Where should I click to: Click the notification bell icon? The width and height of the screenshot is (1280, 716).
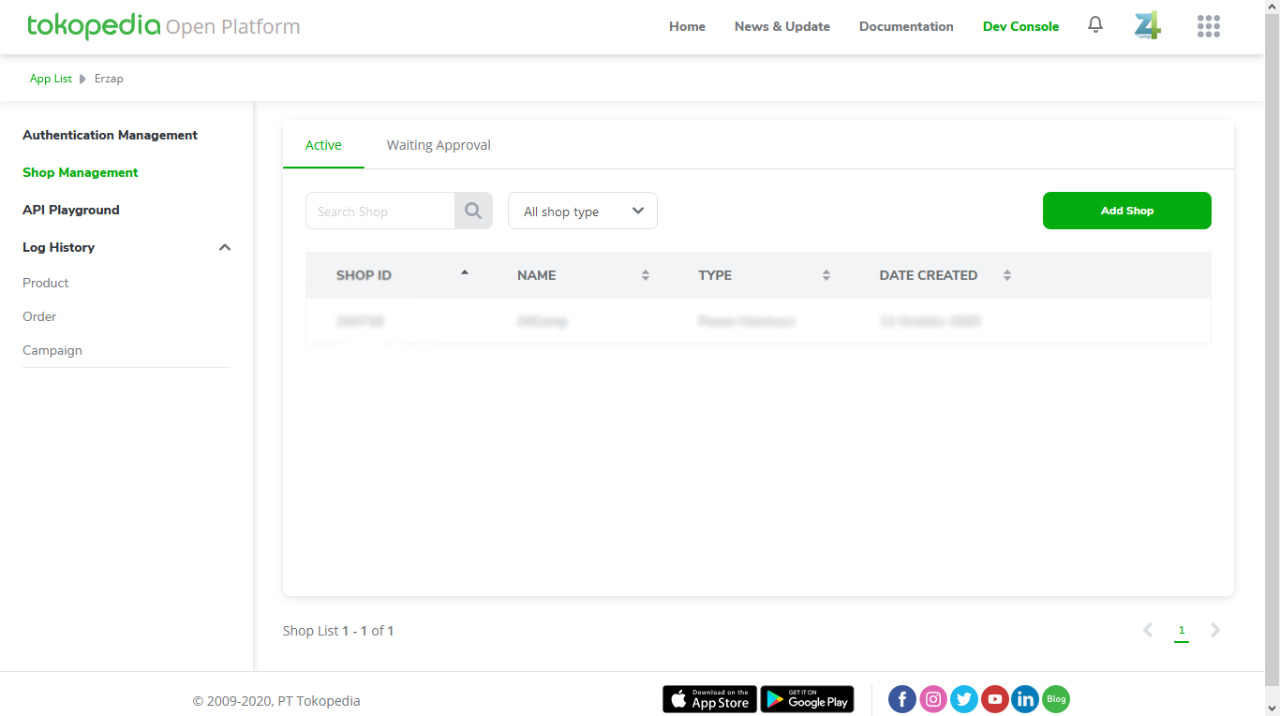pos(1095,26)
